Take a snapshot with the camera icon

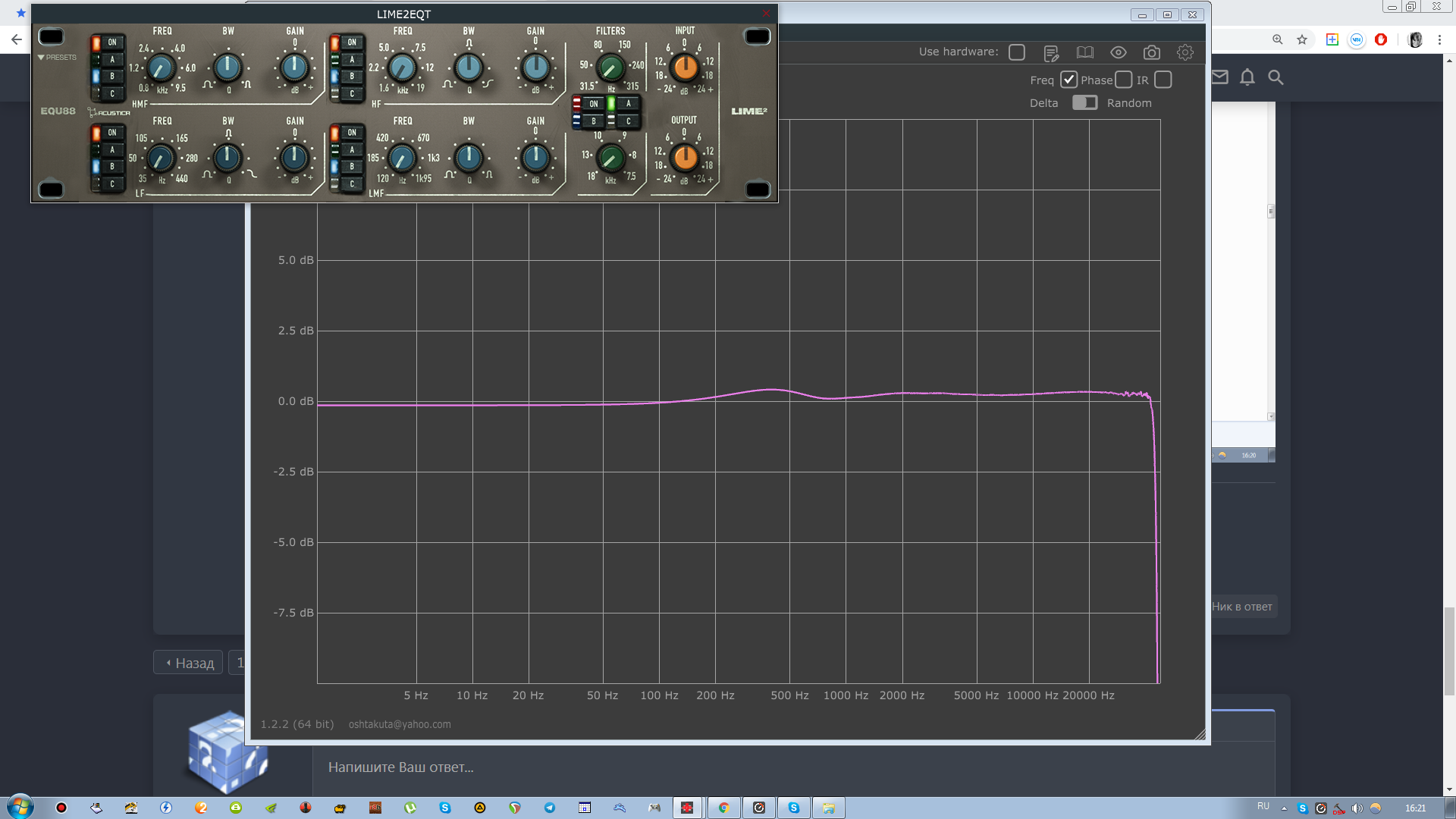[1152, 52]
